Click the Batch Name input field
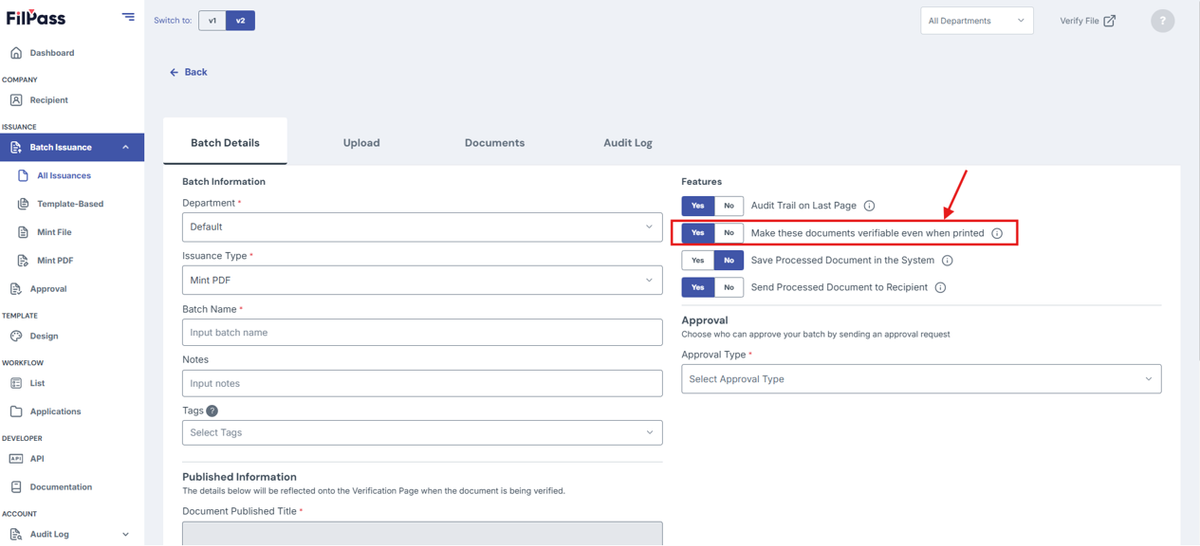This screenshot has height=546, width=1200. pos(422,332)
